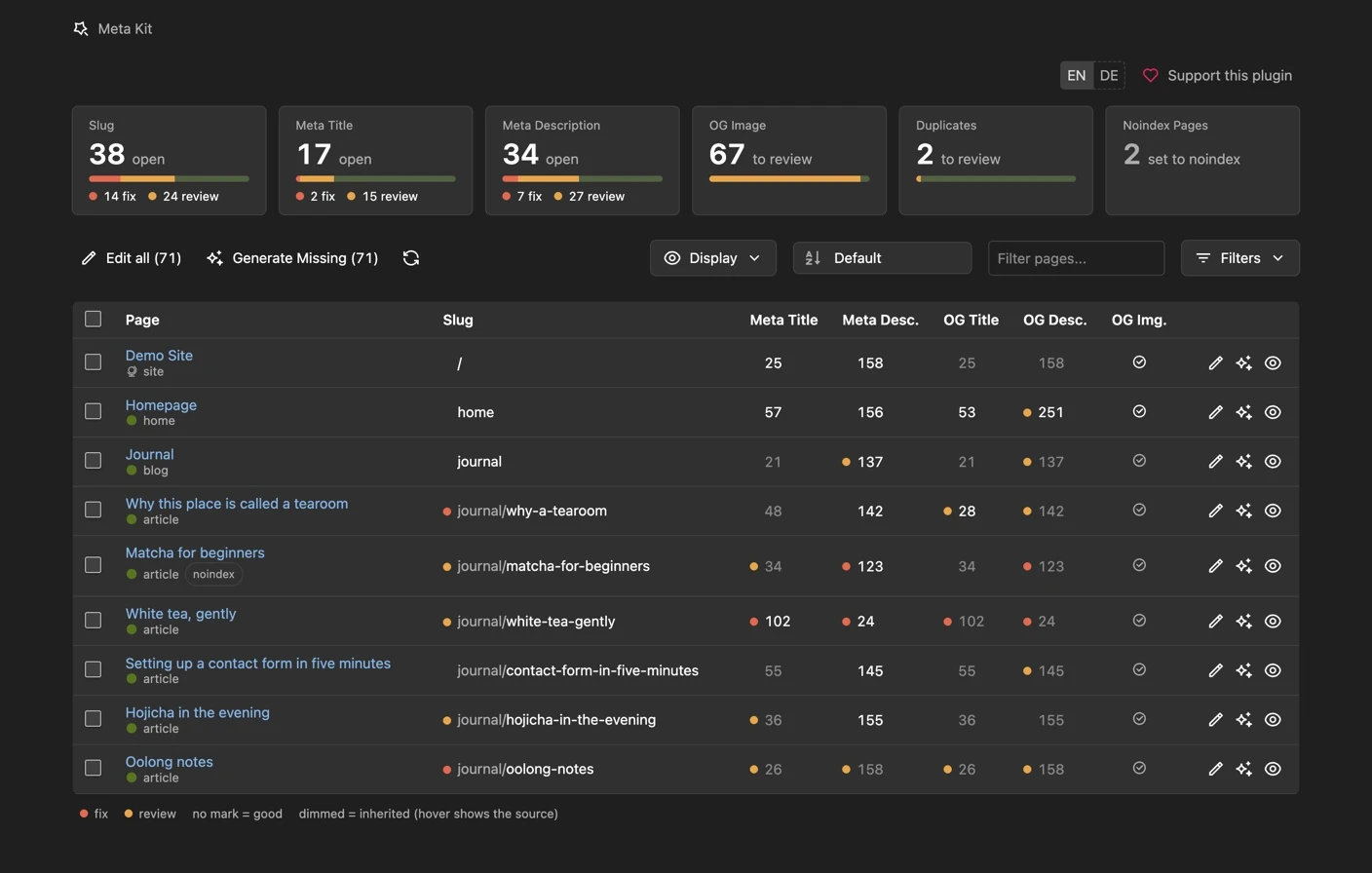Click the OG image check icon for Demo Site
The height and width of the screenshot is (873, 1372).
click(x=1139, y=362)
